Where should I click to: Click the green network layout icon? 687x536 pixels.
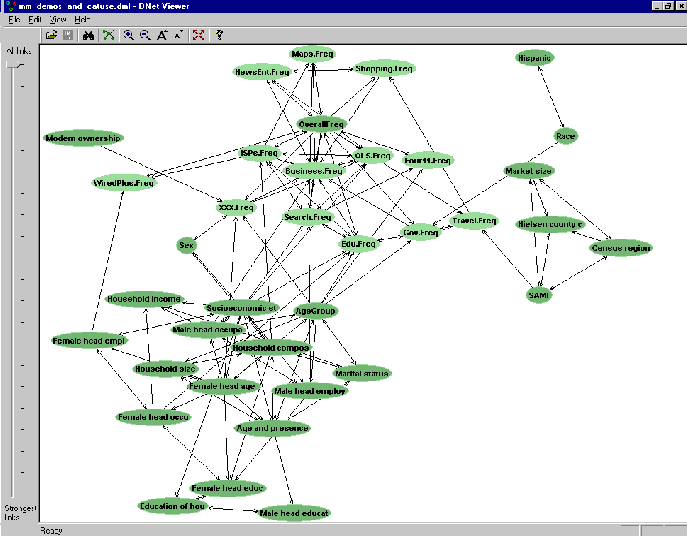[110, 35]
